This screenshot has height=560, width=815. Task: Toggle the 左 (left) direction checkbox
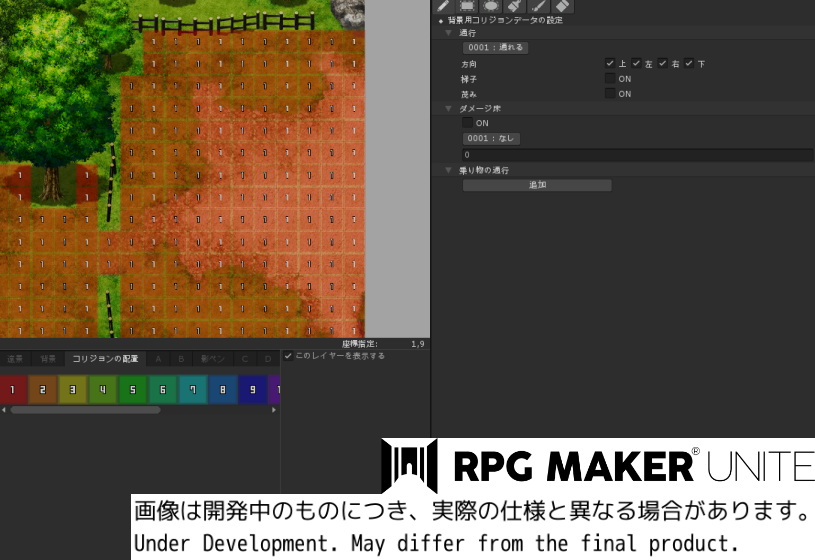636,63
